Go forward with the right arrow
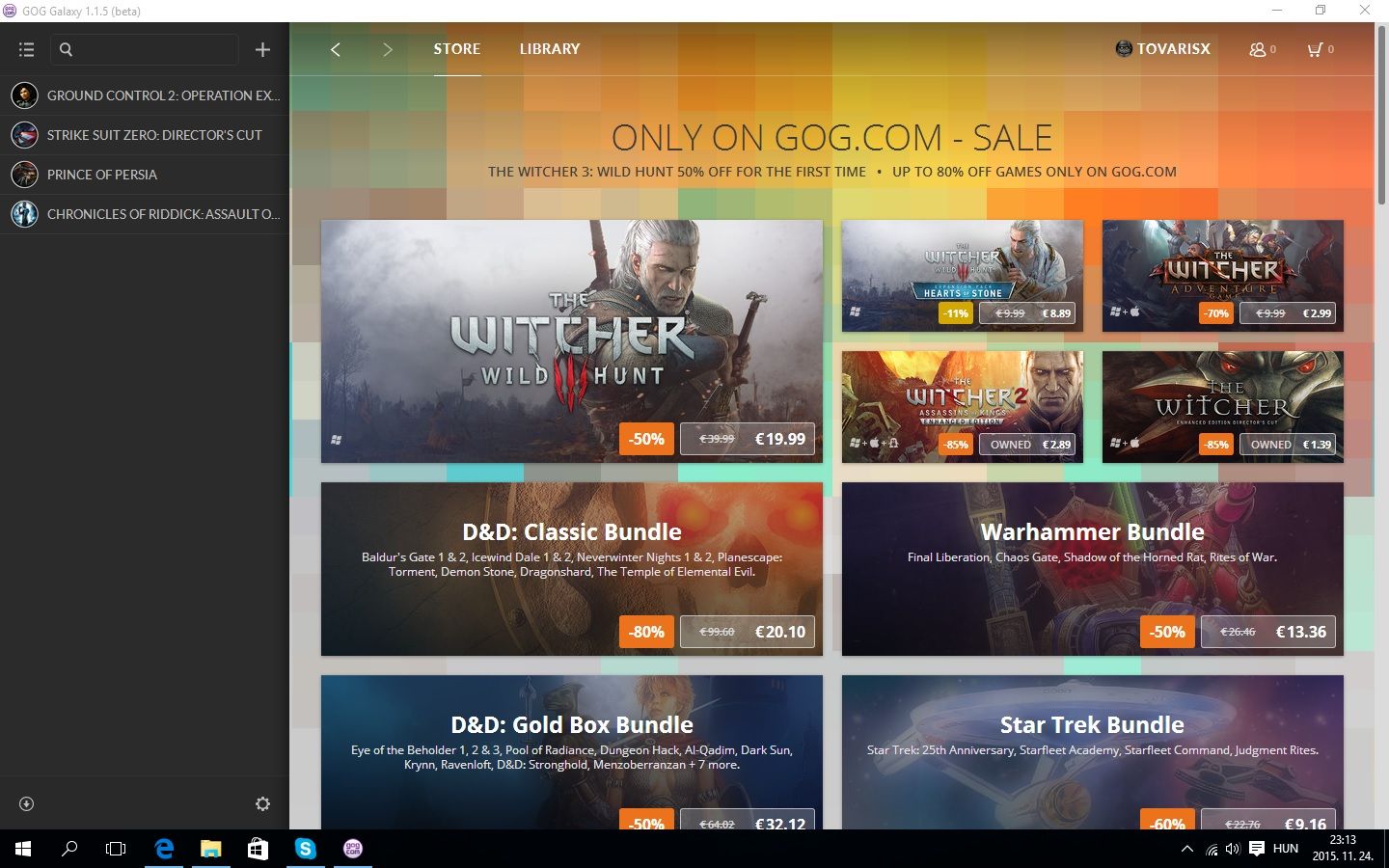Image resolution: width=1389 pixels, height=868 pixels. point(387,49)
